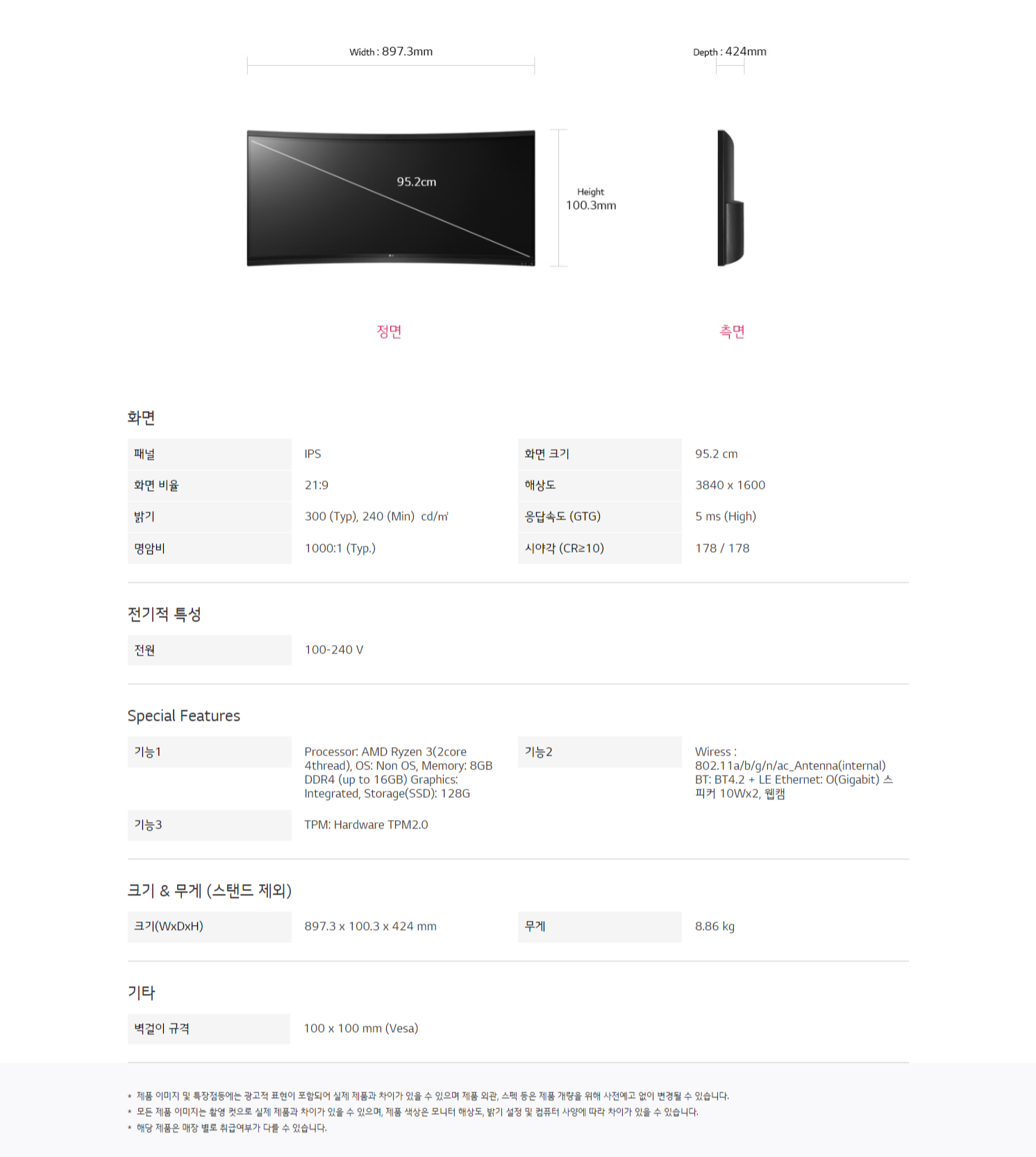This screenshot has width=1036, height=1157.
Task: Select the 측면 side view label
Action: (732, 331)
